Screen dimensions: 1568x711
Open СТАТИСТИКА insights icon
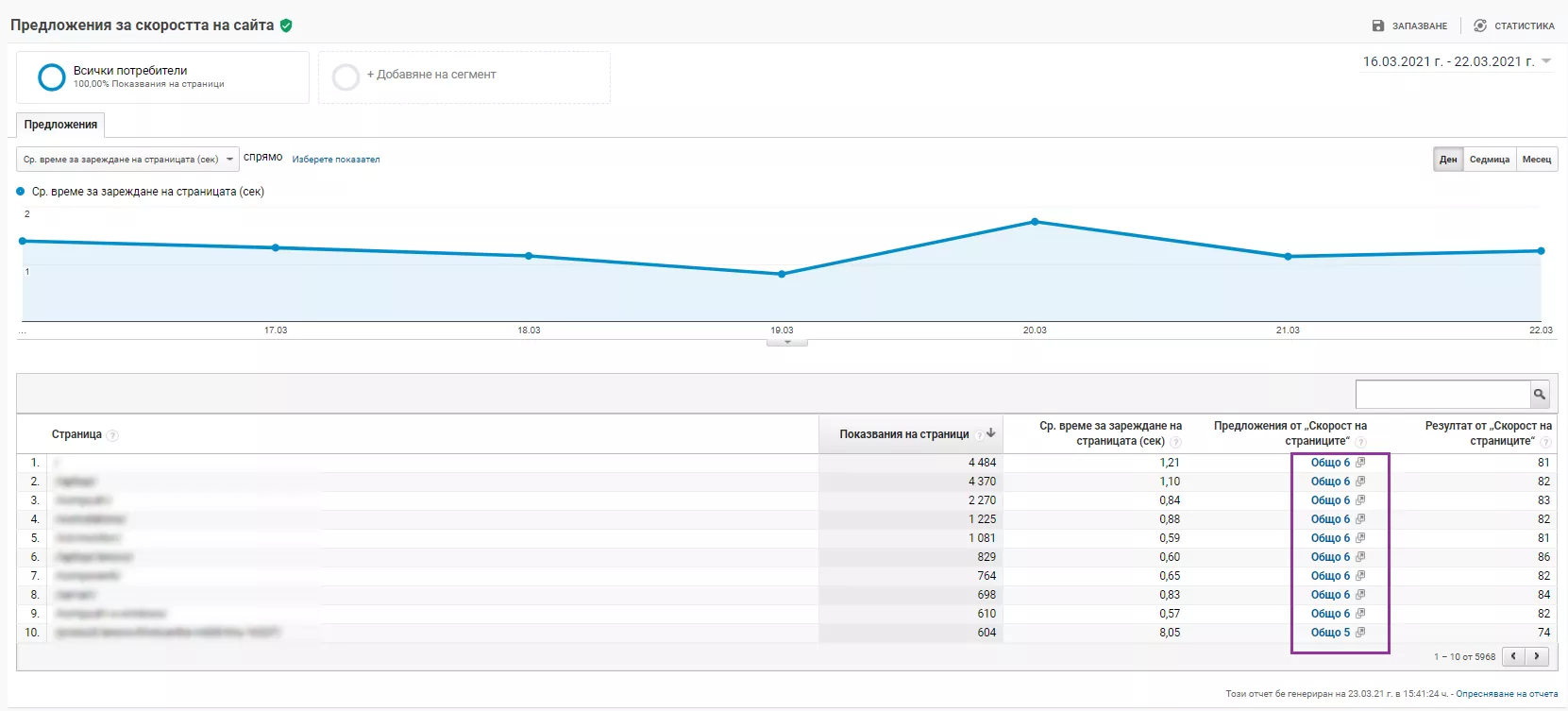[x=1480, y=26]
